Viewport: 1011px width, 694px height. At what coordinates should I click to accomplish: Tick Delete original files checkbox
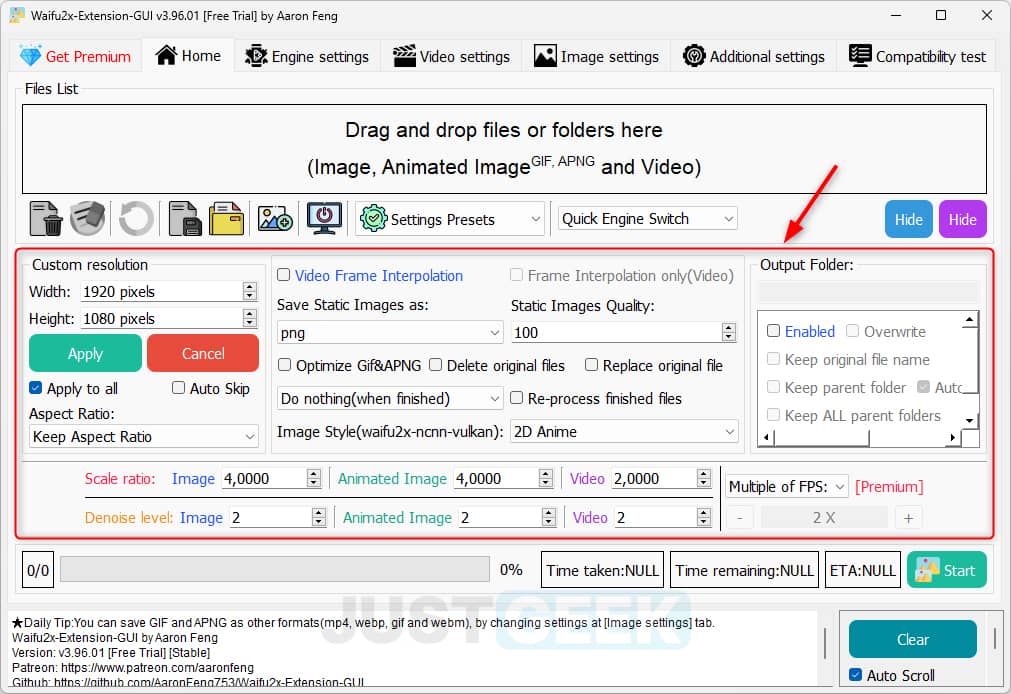tap(436, 365)
